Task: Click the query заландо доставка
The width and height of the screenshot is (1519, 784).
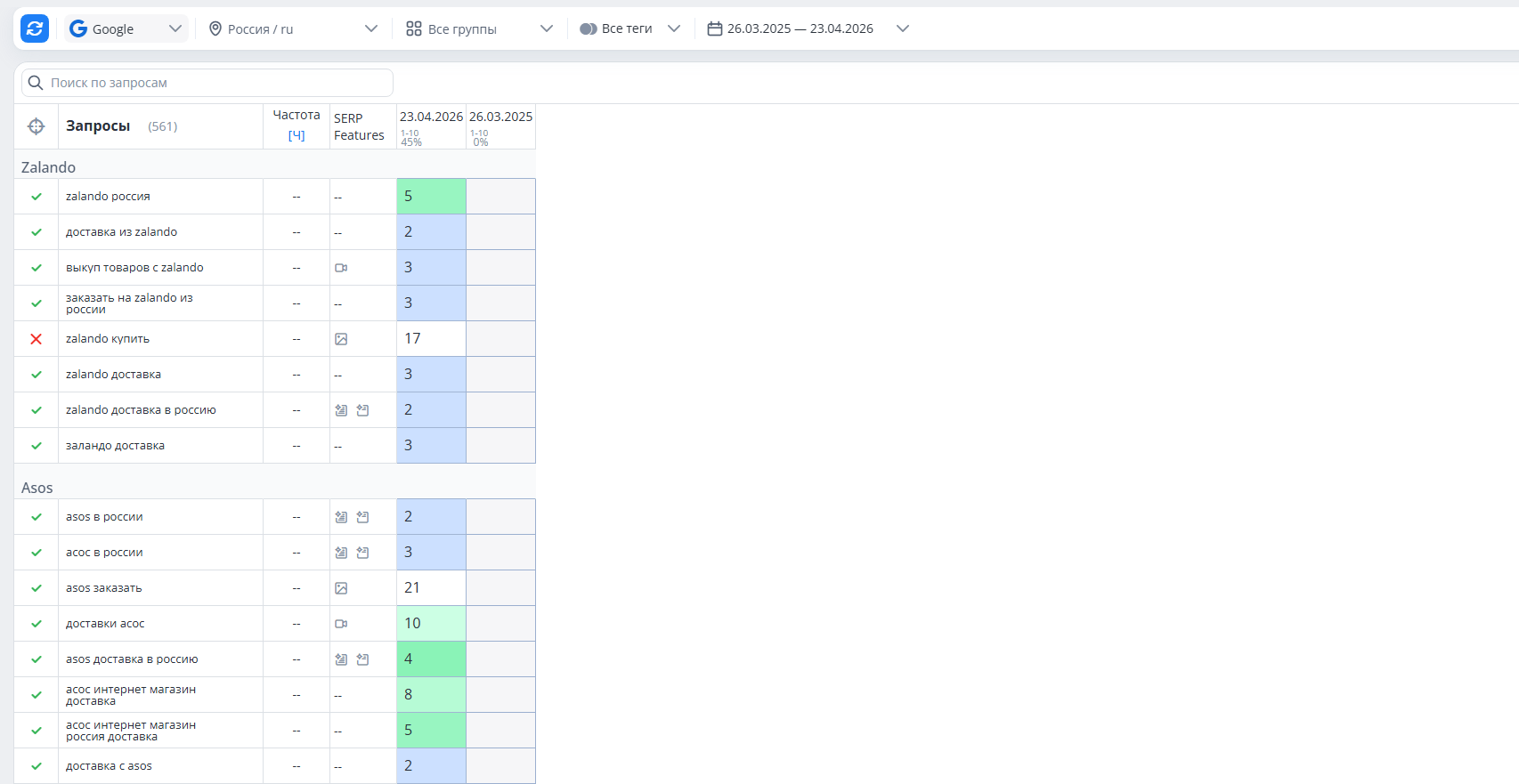Action: 115,446
